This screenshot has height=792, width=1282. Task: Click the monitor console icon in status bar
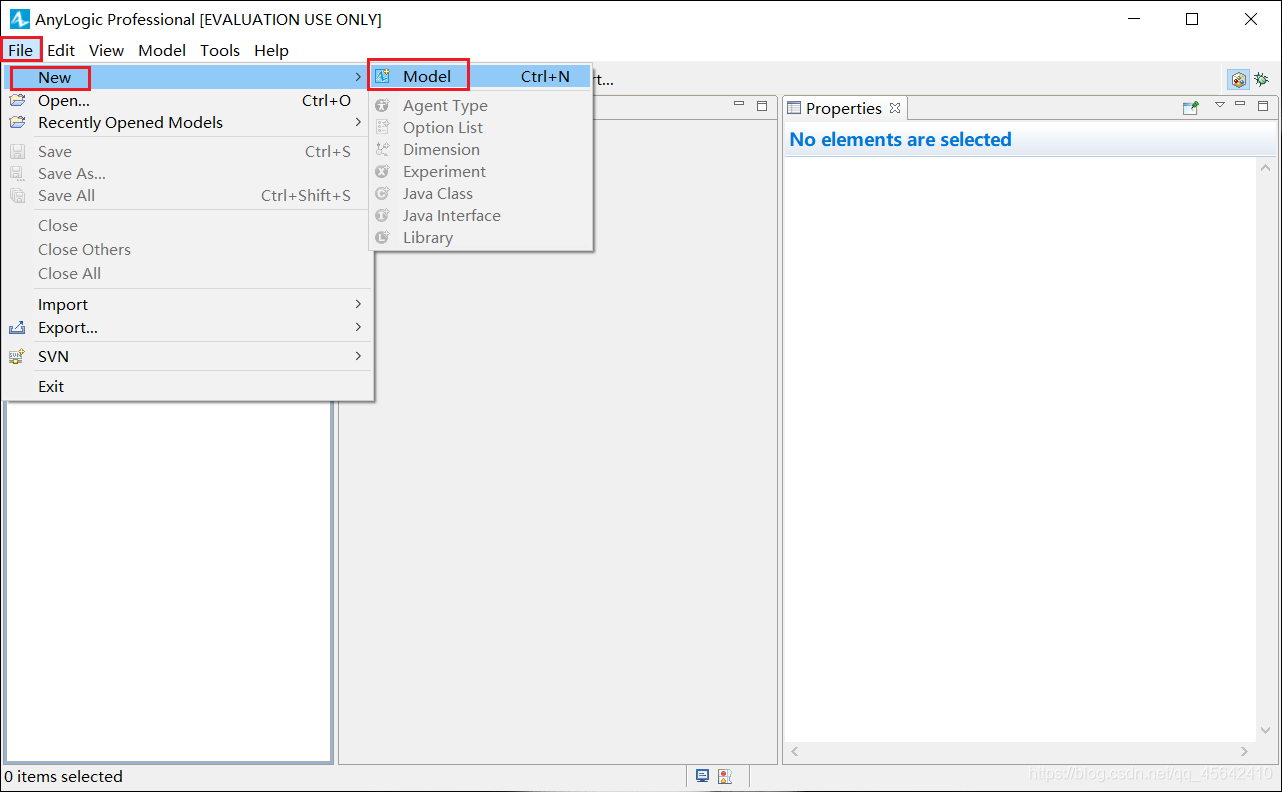click(703, 776)
